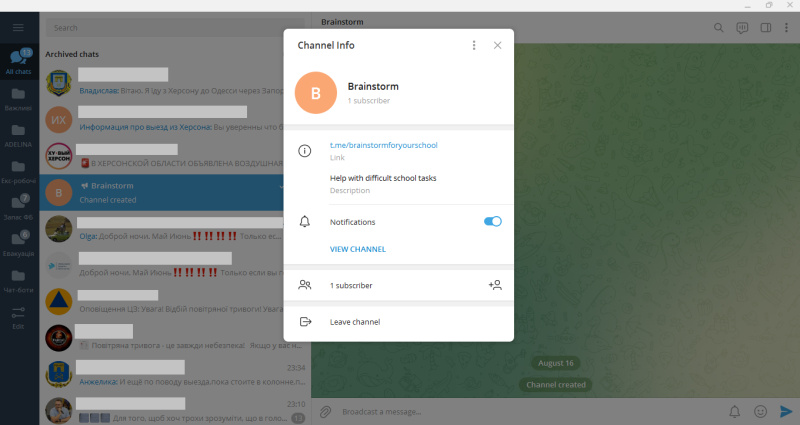Open the emoji picker

pyautogui.click(x=760, y=411)
